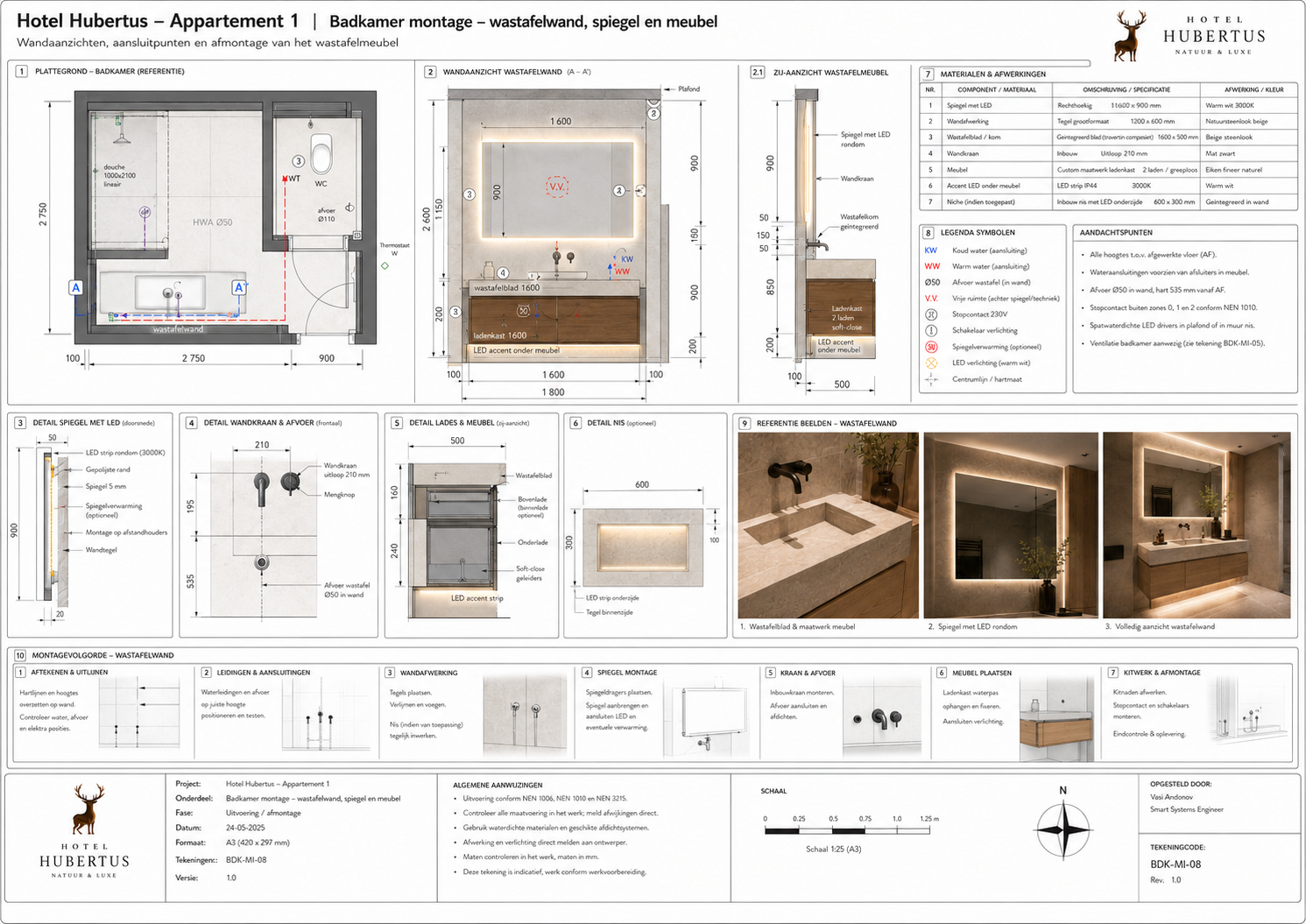Click the label ladenkast 1600 in elevation
The height and width of the screenshot is (924, 1306).
click(500, 335)
